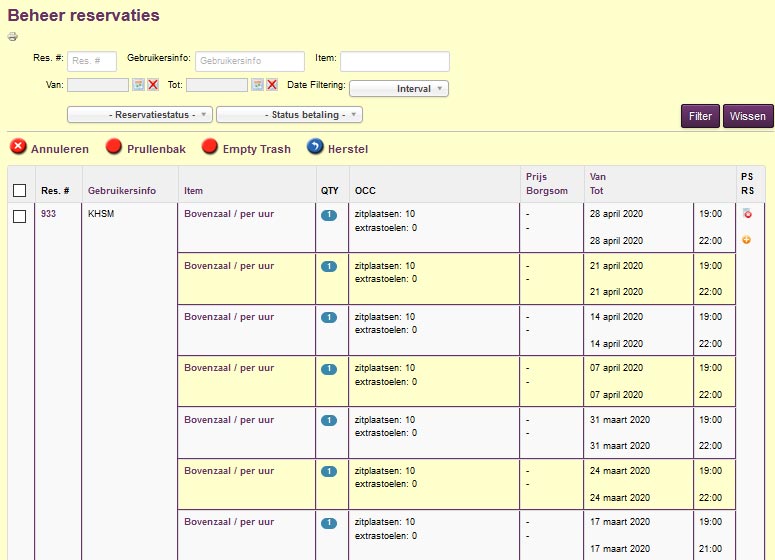This screenshot has width=775, height=560.
Task: Click the QTY column header
Action: click(330, 191)
